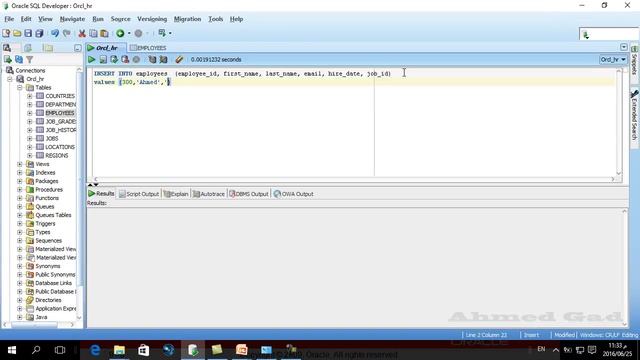
Task: Click the New Connection icon in Connections panel
Action: pos(8,60)
